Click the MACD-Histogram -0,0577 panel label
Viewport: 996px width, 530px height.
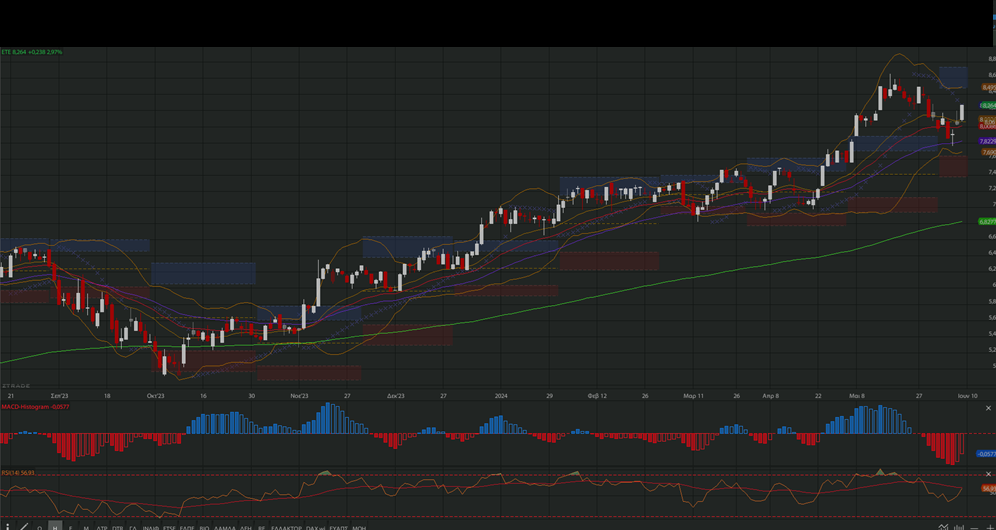point(35,406)
